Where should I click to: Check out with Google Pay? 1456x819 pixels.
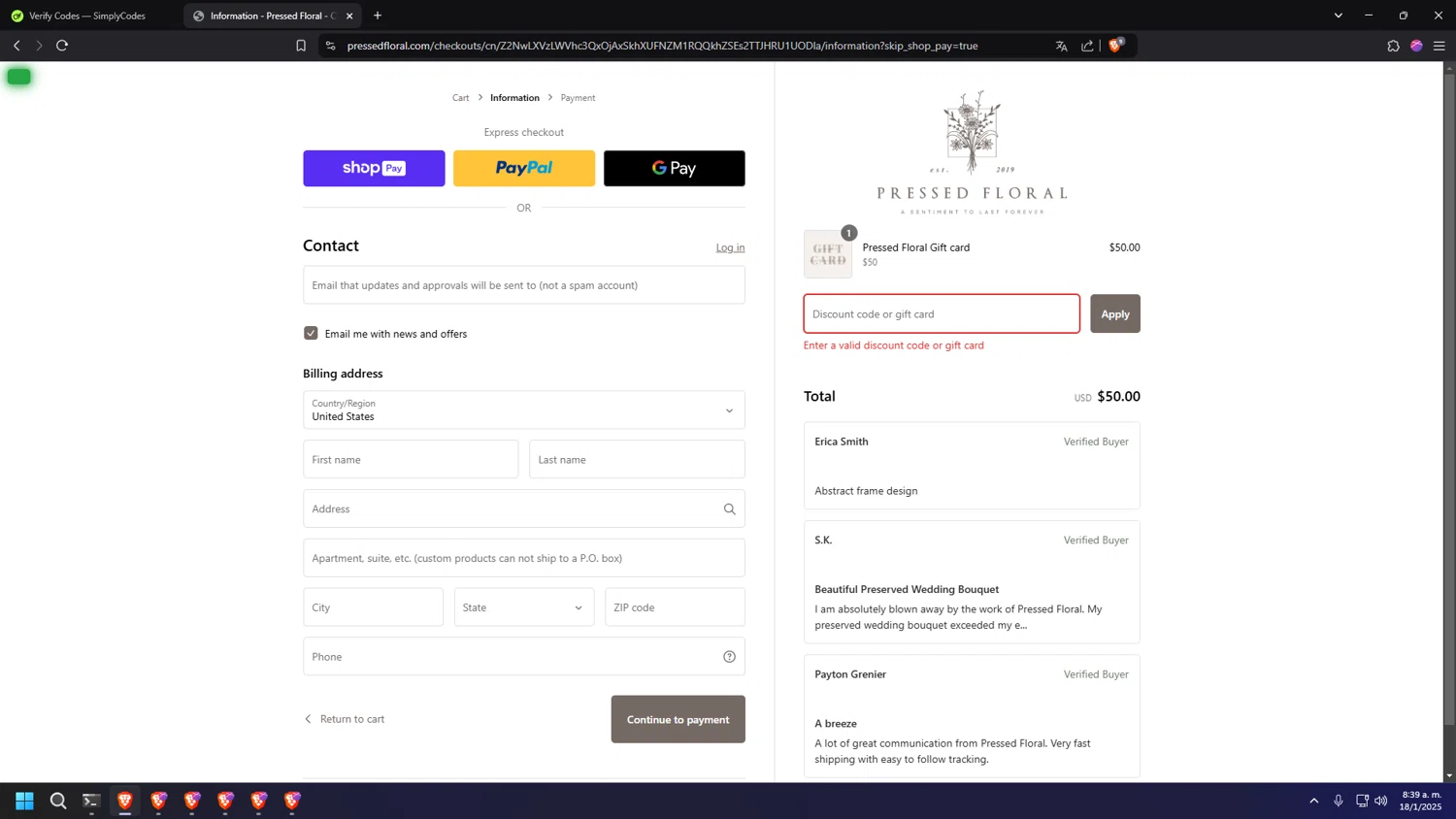point(675,168)
